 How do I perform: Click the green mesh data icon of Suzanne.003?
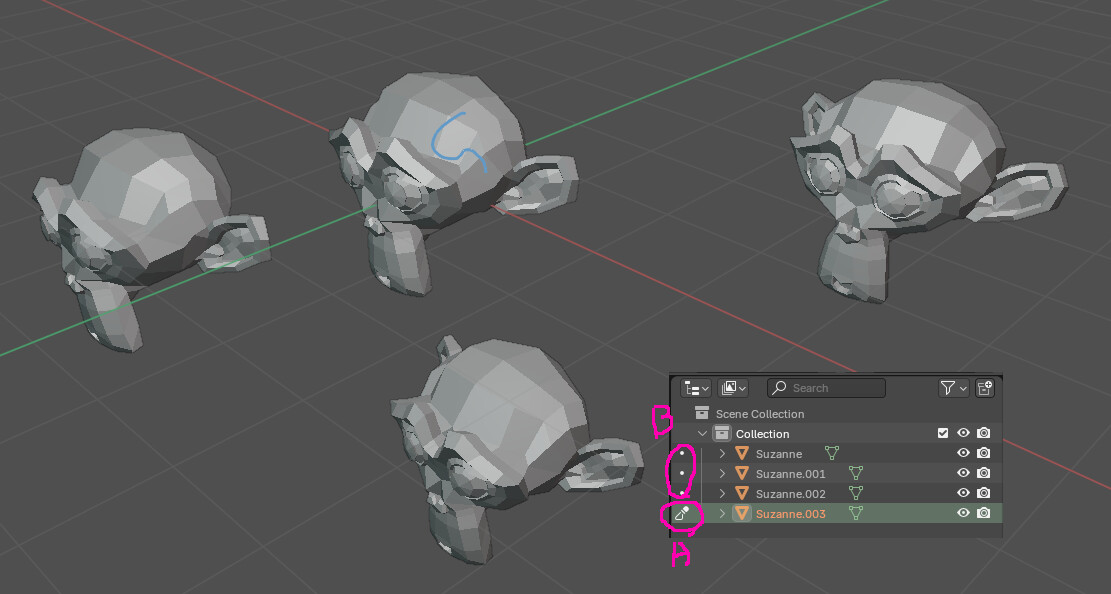pos(856,512)
